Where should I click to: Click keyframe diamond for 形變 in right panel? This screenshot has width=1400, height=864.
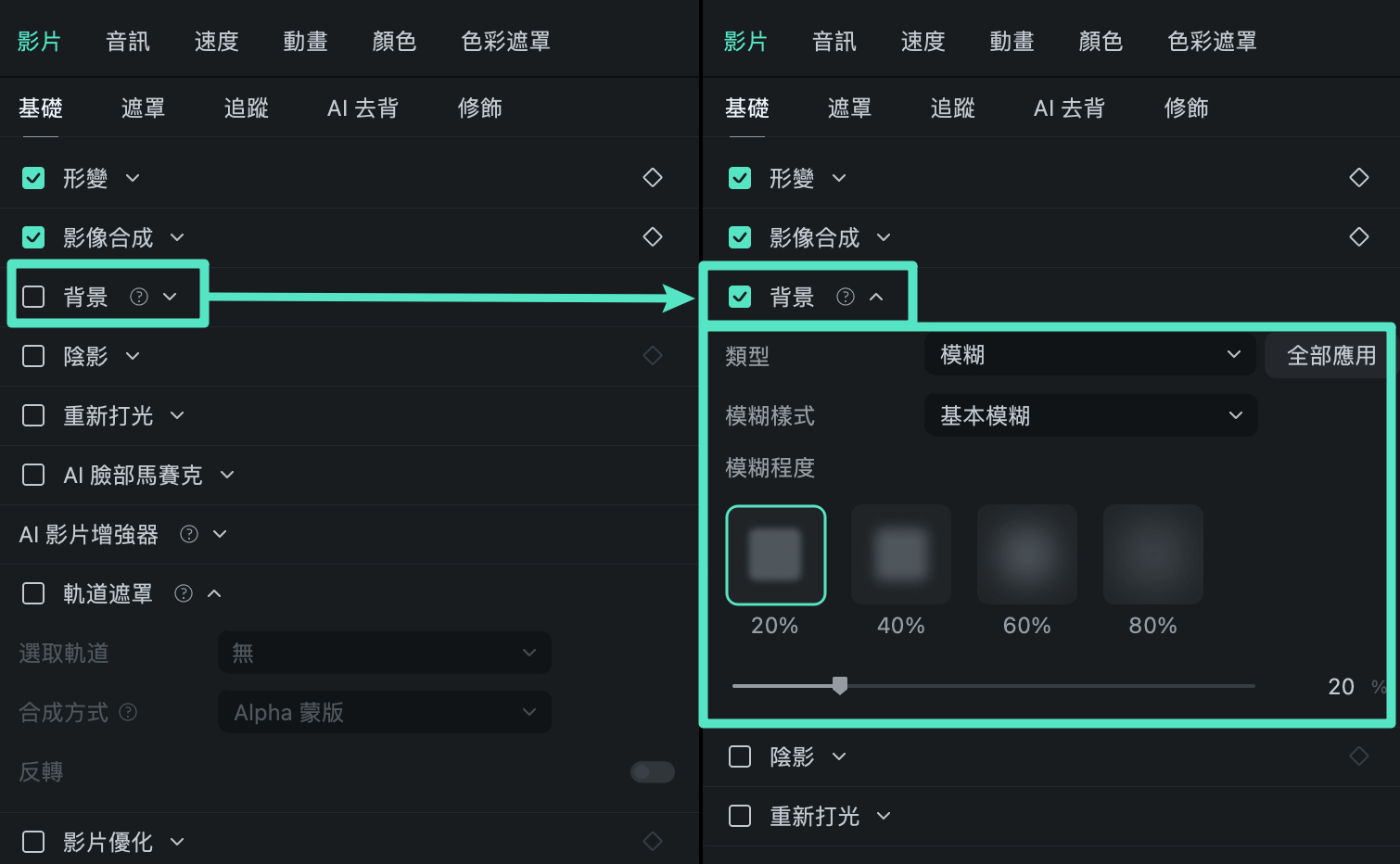click(x=1359, y=177)
